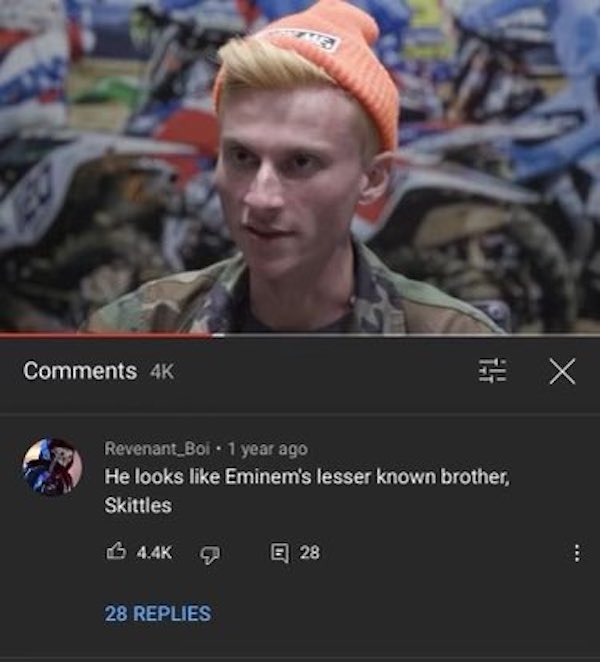This screenshot has height=662, width=600.
Task: Close the Comments panel
Action: point(562,372)
